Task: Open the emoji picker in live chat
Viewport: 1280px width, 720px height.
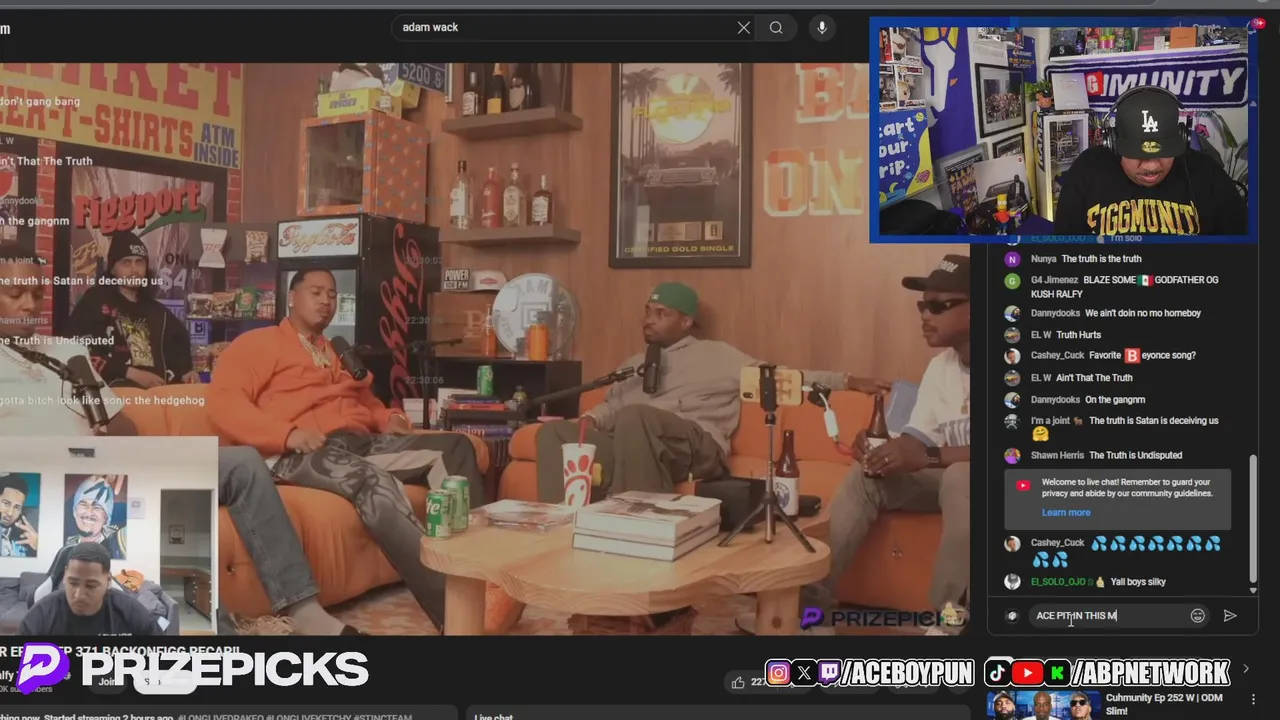Action: 1197,616
